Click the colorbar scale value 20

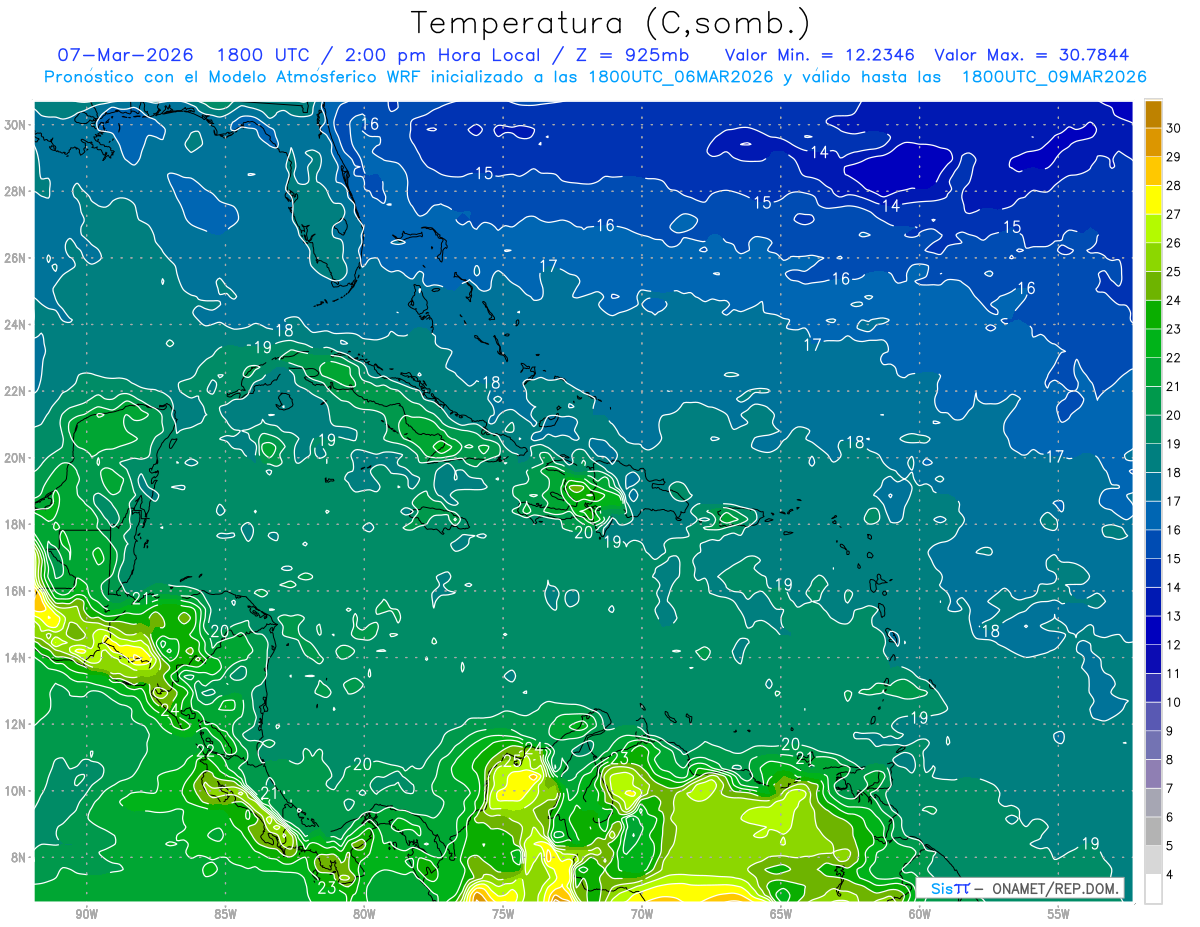click(1173, 415)
